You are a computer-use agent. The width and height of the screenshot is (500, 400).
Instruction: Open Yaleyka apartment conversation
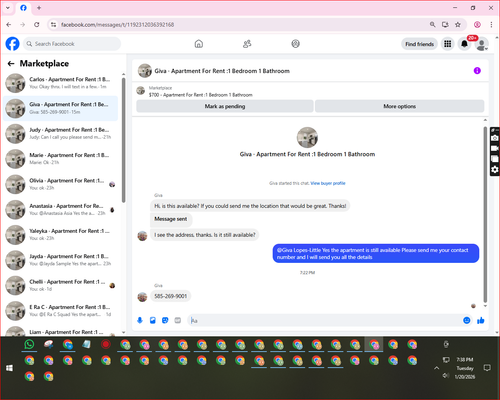60,235
